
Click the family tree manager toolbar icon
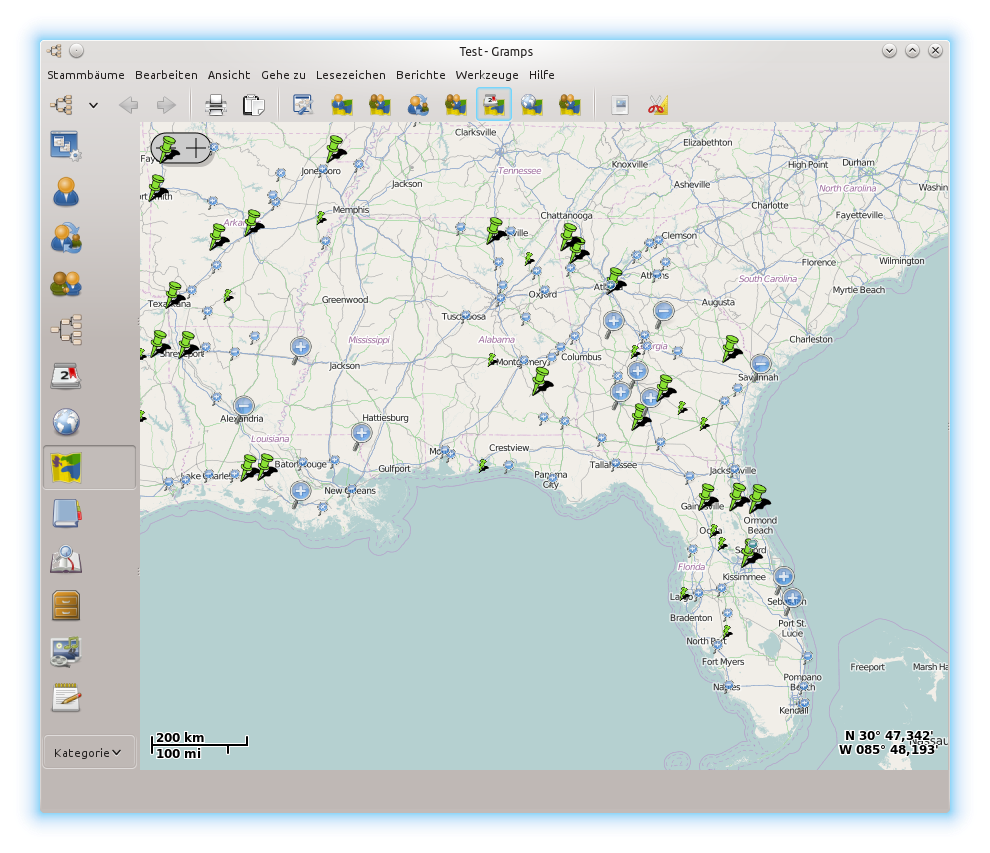point(62,105)
